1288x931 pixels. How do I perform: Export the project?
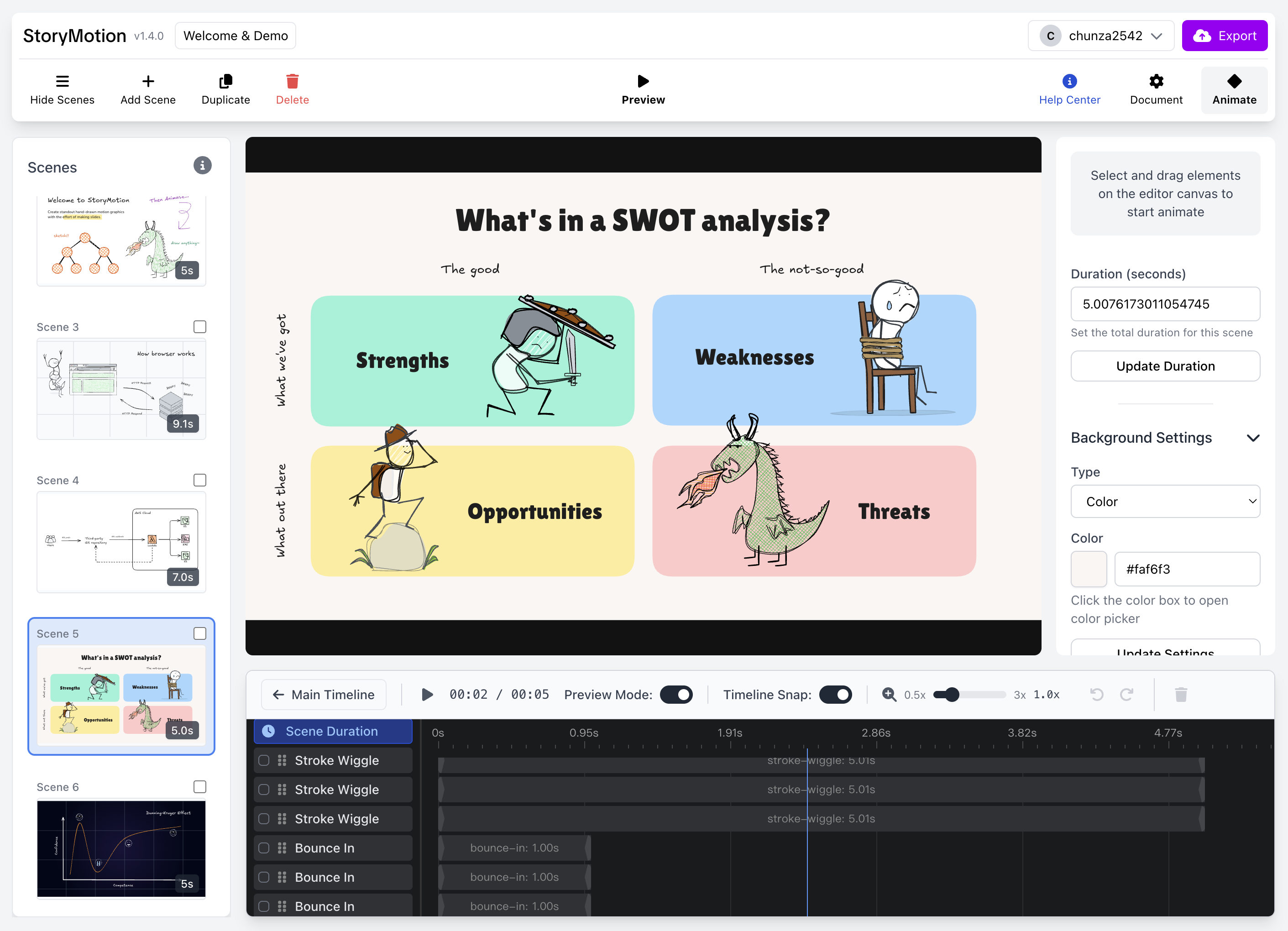pyautogui.click(x=1225, y=35)
